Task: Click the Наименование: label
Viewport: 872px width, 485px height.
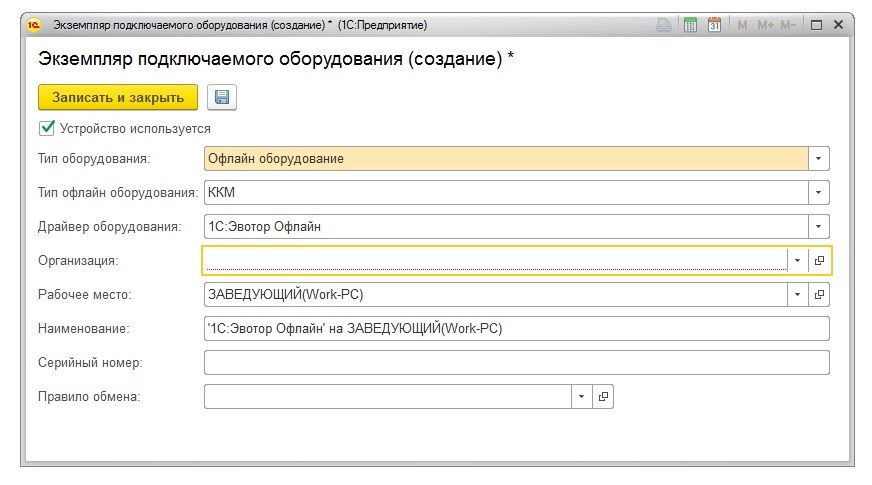Action: (83, 328)
